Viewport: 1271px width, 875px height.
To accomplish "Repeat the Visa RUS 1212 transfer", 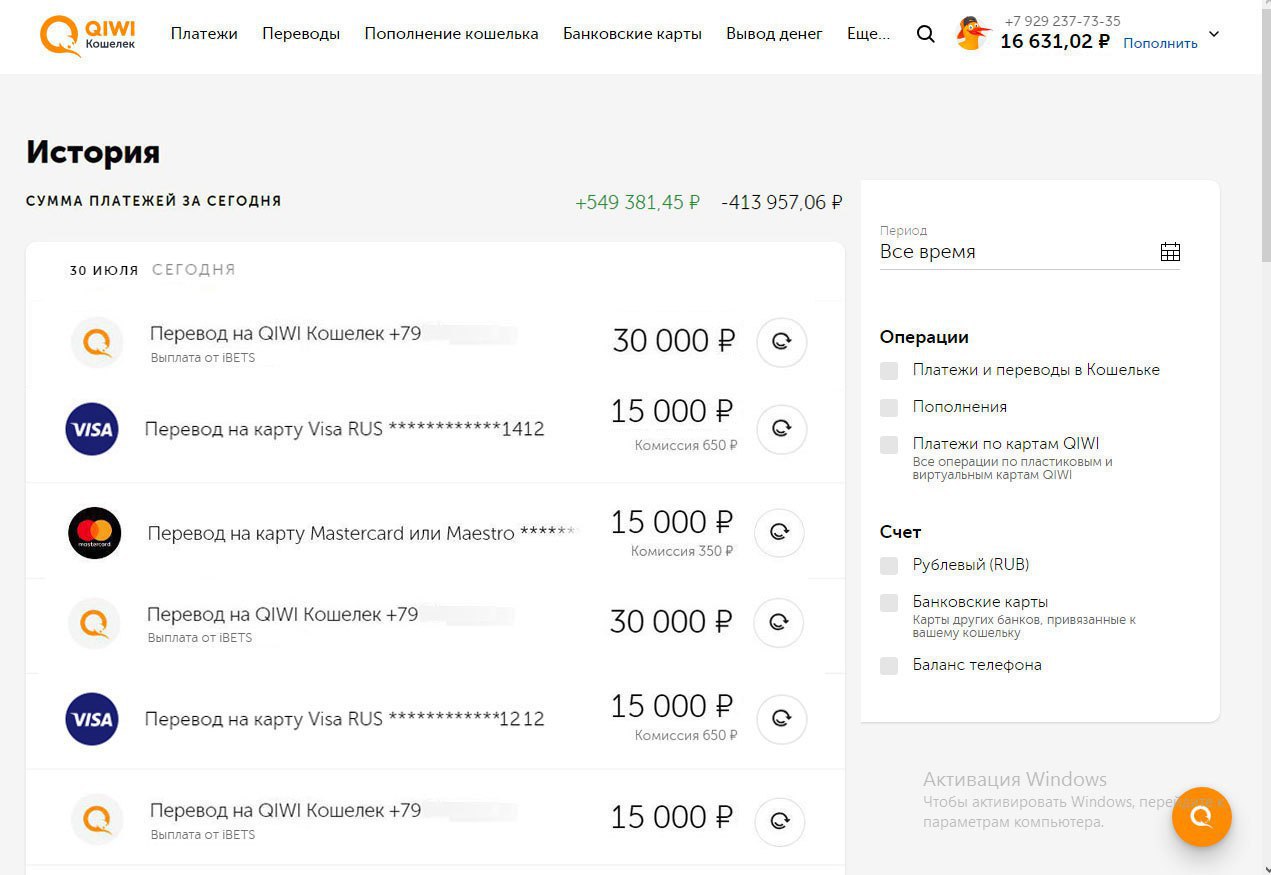I will tap(782, 718).
